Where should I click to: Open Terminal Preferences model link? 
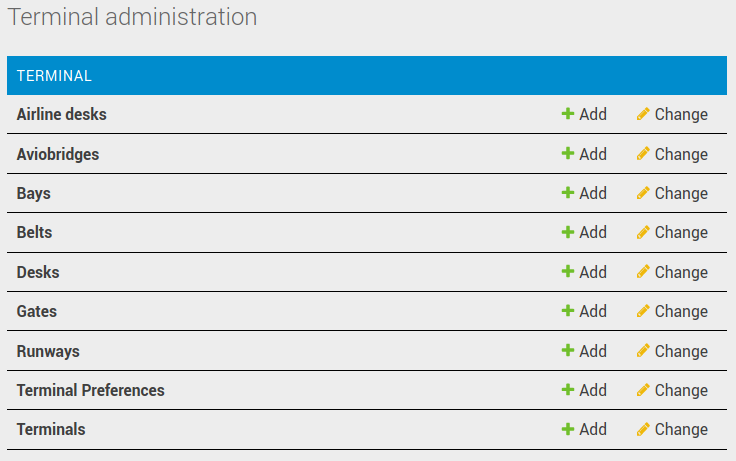[90, 390]
